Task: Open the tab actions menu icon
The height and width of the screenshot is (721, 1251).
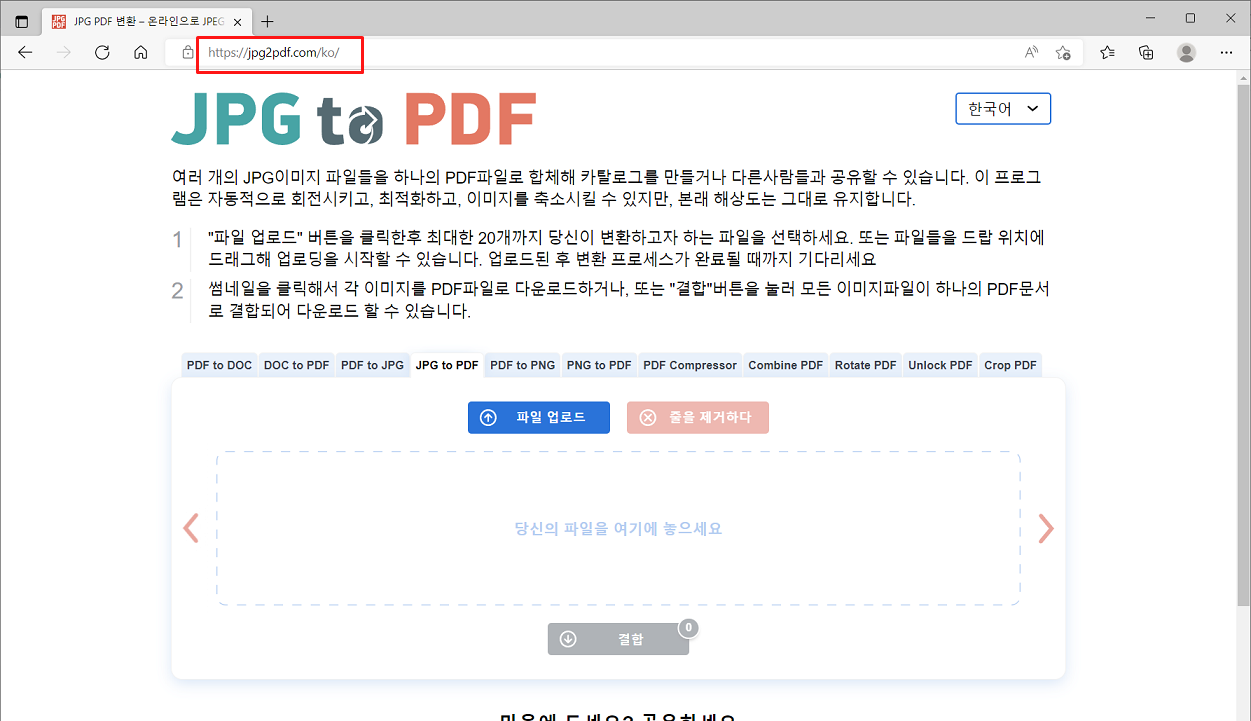Action: pyautogui.click(x=22, y=21)
